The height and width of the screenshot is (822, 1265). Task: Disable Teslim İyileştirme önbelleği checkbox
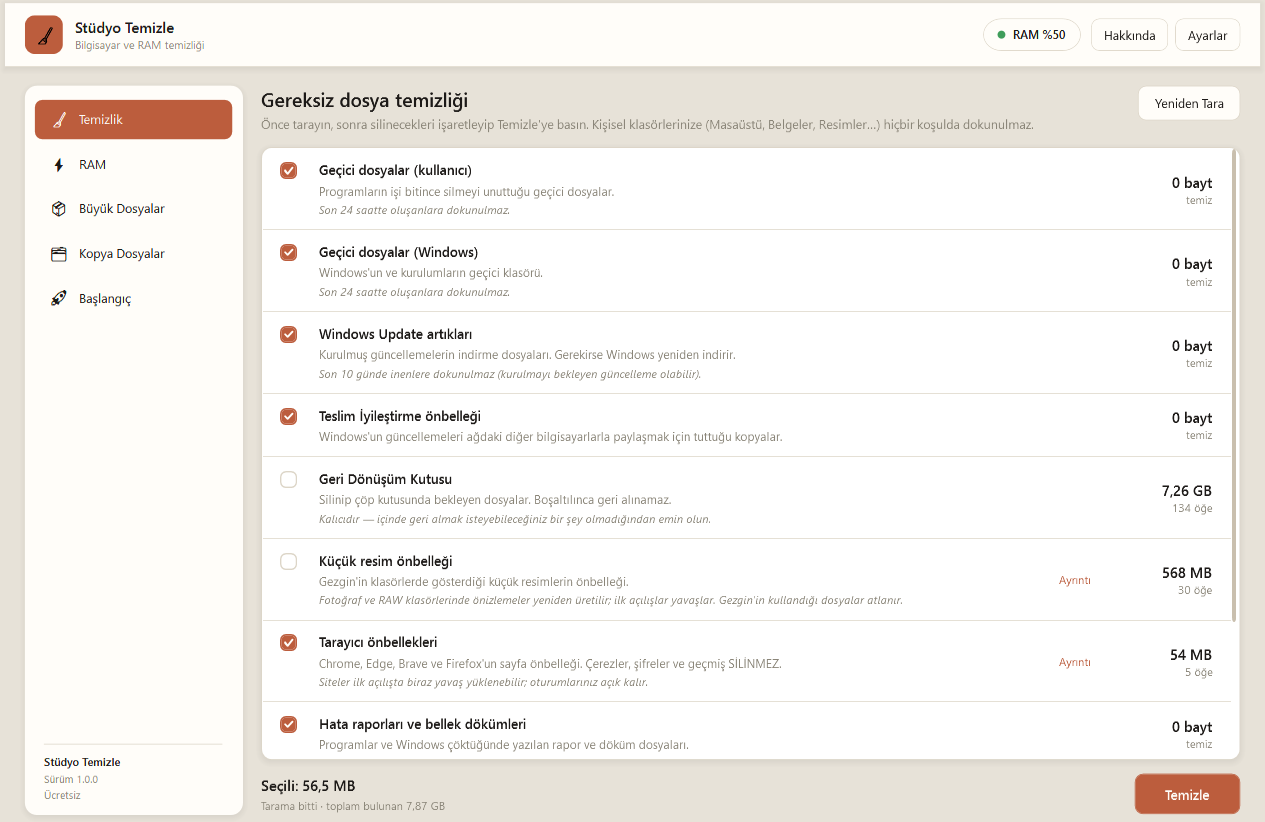[x=289, y=416]
